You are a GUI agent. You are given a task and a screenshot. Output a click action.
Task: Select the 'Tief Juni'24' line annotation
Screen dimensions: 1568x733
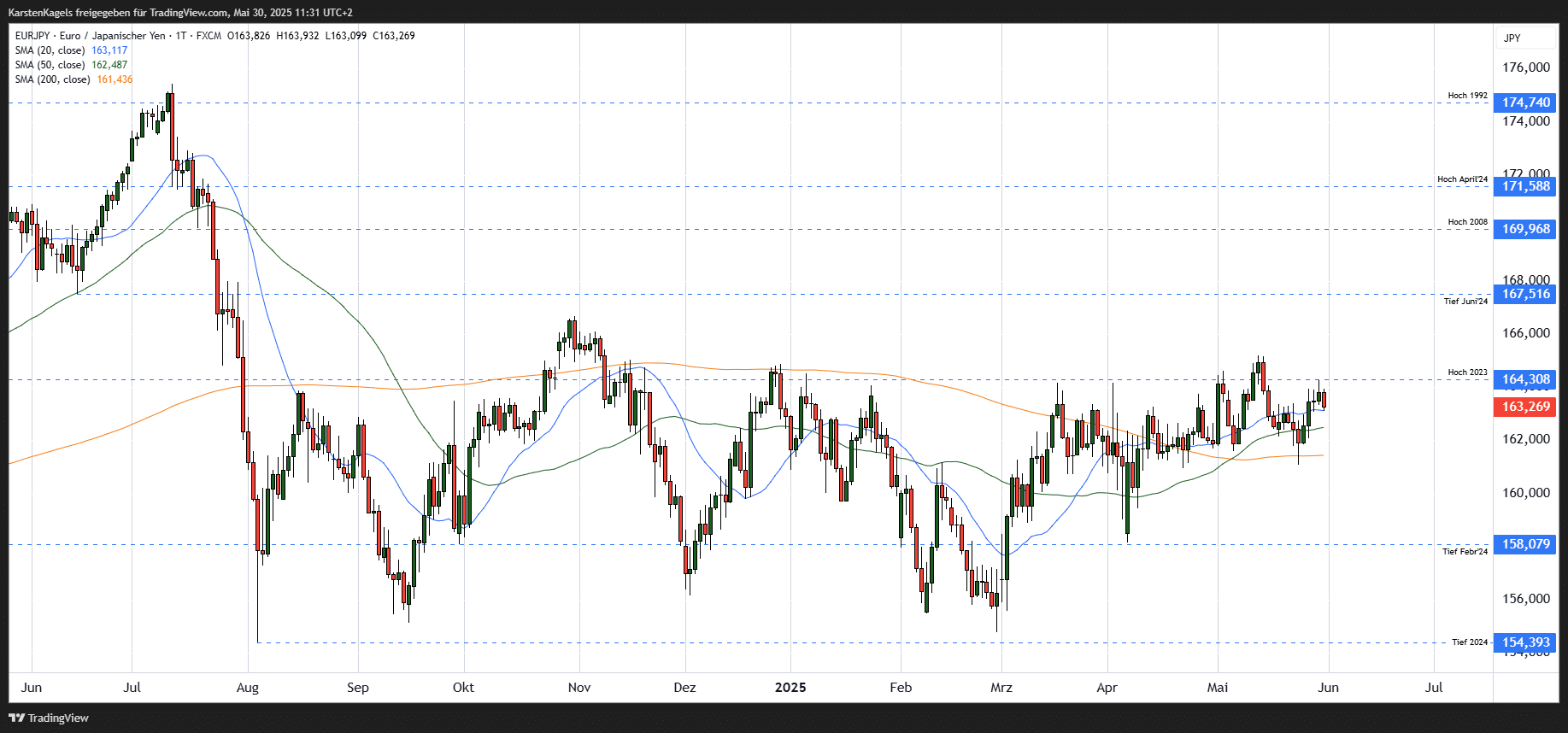tap(1465, 302)
